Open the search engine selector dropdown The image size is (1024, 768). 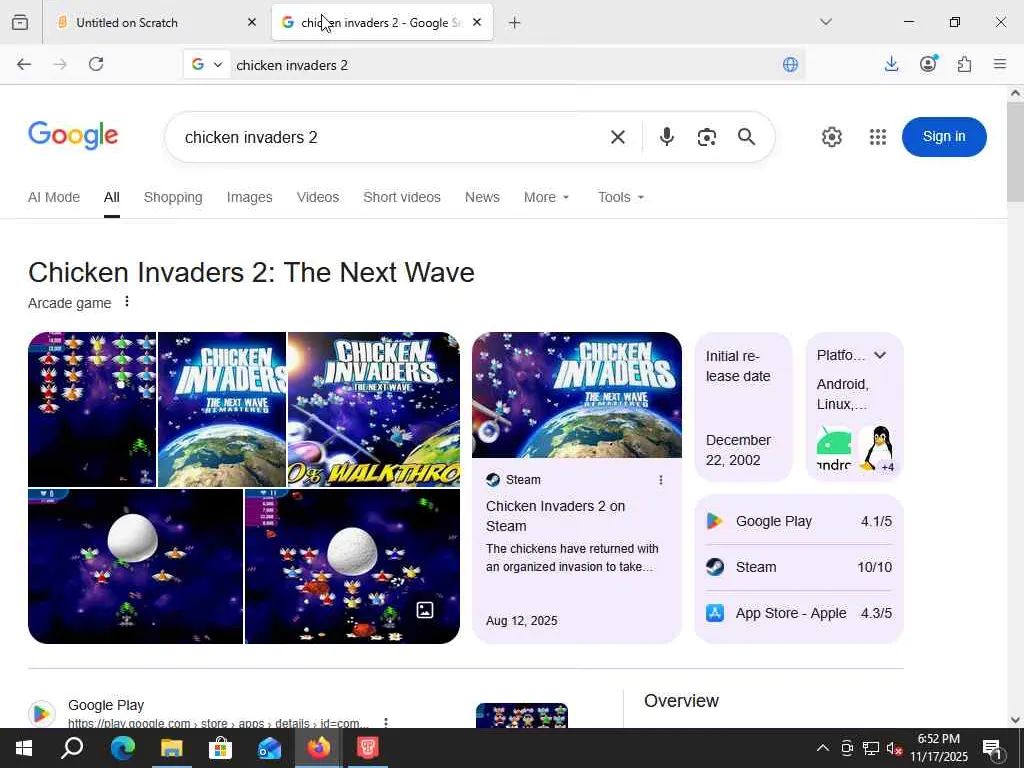tap(207, 64)
